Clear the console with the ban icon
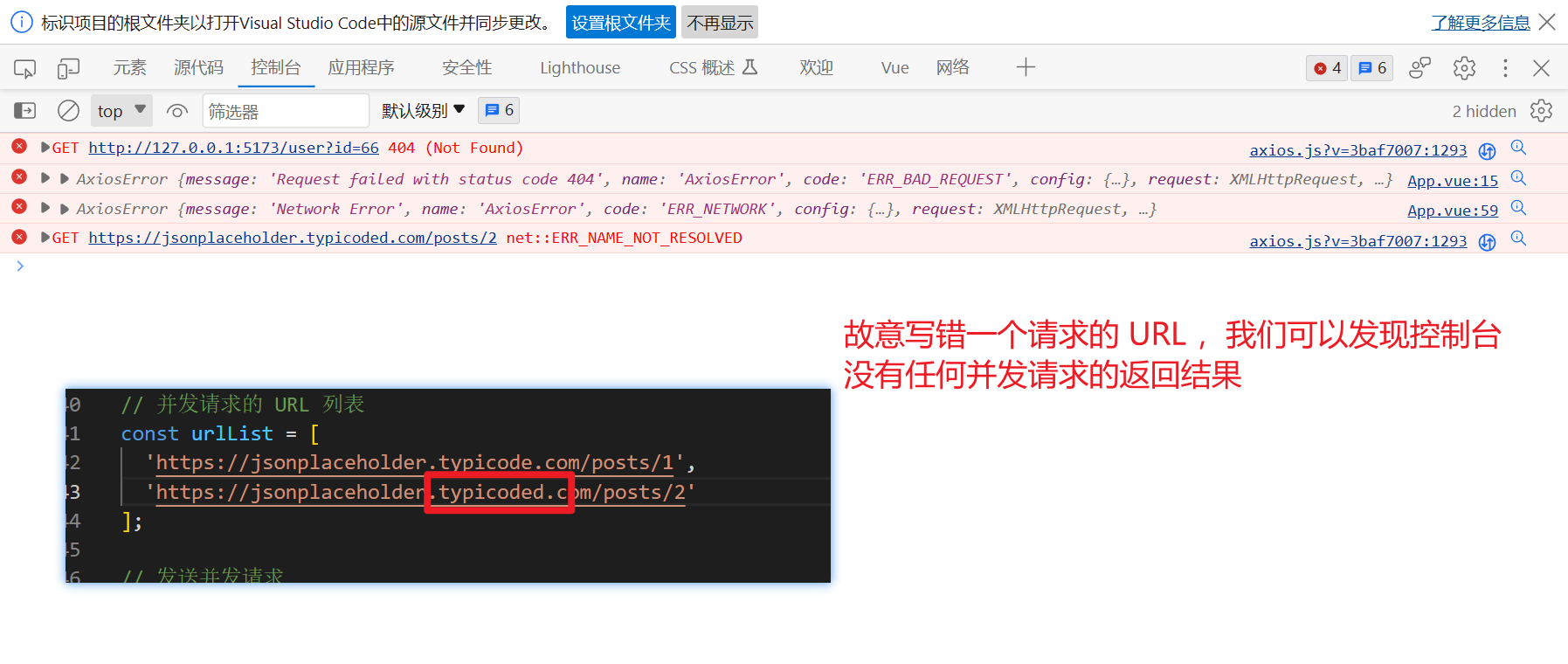This screenshot has width=1568, height=664. 68,111
